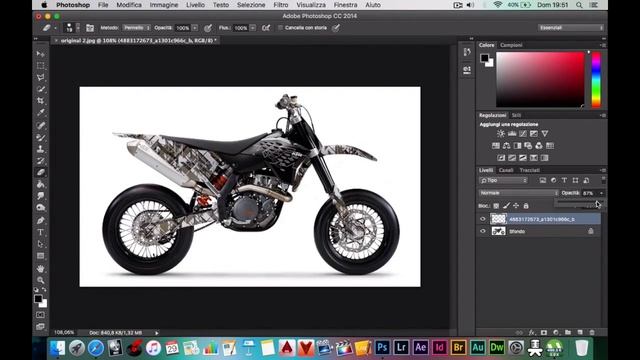
Task: Select the Clone Stamp tool
Action: [40, 149]
